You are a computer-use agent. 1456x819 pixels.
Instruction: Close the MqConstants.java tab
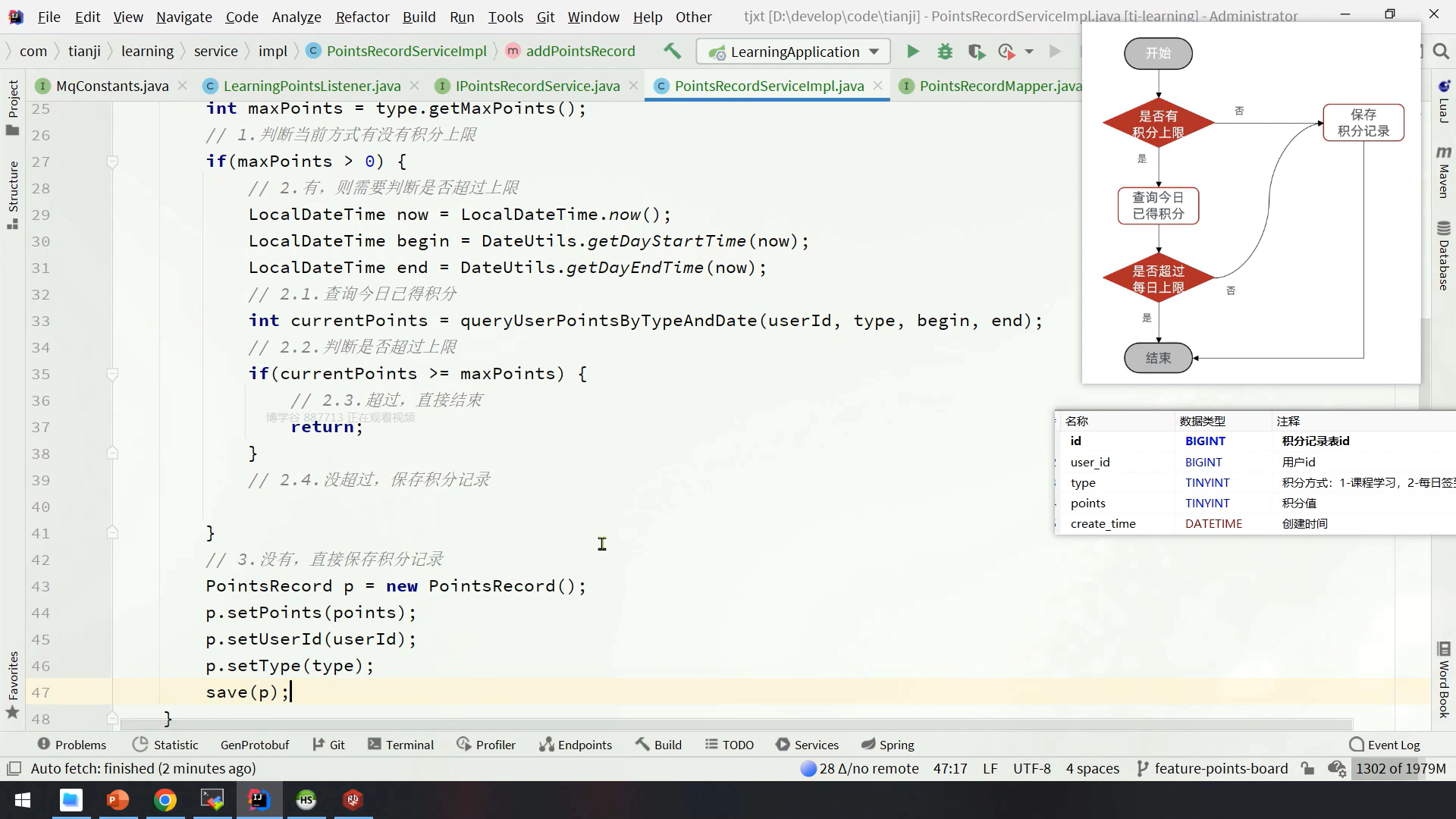pos(183,86)
